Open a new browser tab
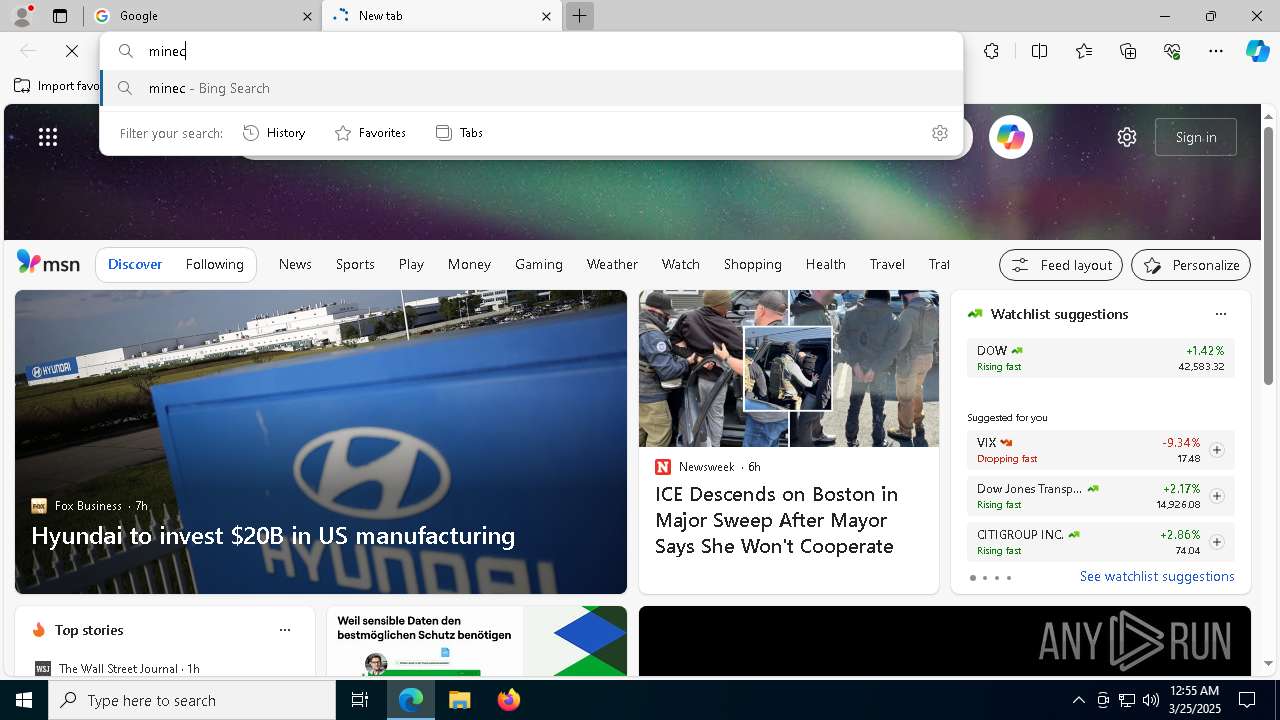This screenshot has width=1280, height=720. point(579,16)
